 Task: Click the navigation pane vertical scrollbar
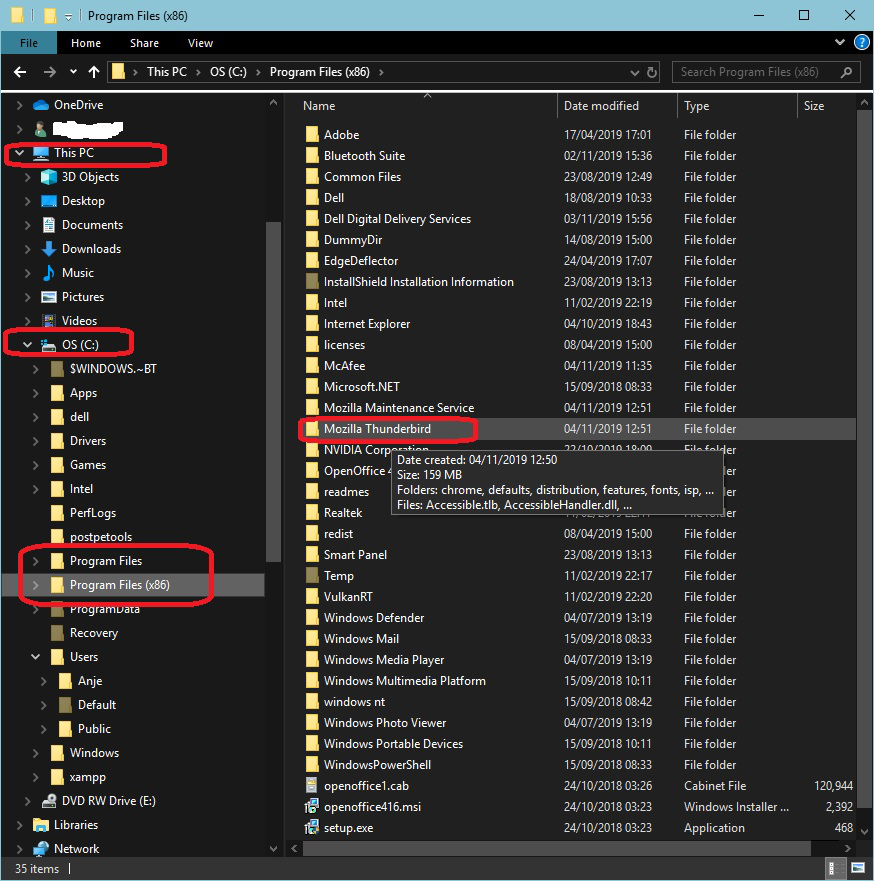(x=273, y=392)
